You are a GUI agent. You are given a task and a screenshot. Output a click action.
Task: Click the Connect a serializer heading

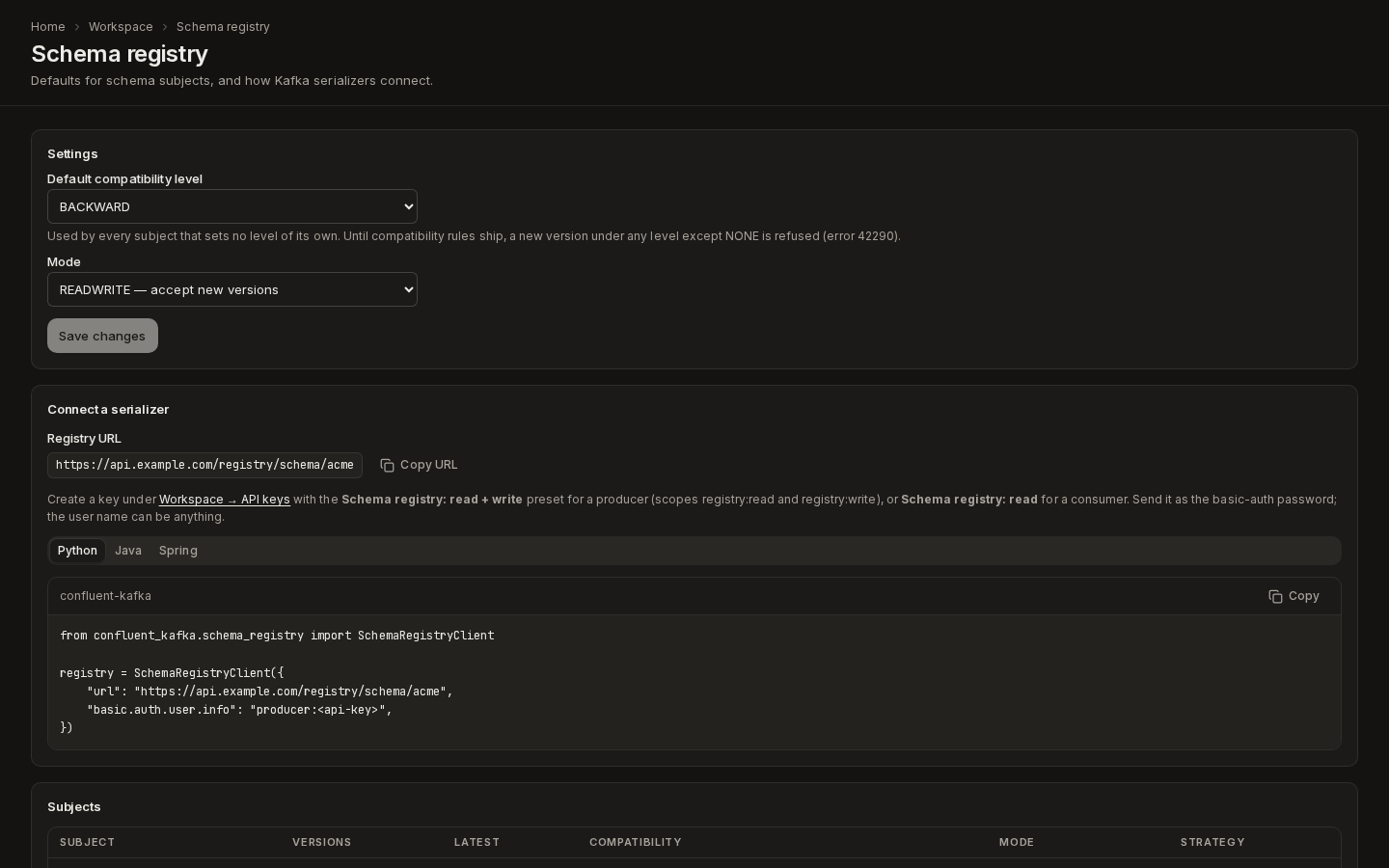pyautogui.click(x=108, y=409)
